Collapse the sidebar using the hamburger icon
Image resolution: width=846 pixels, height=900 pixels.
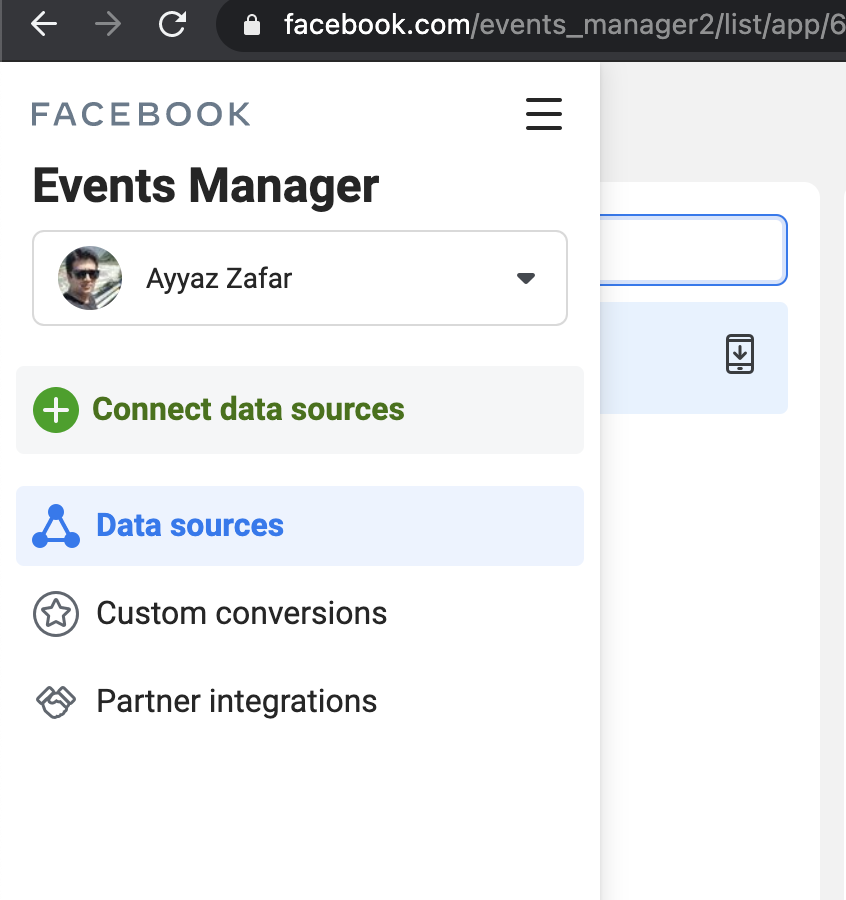click(544, 114)
